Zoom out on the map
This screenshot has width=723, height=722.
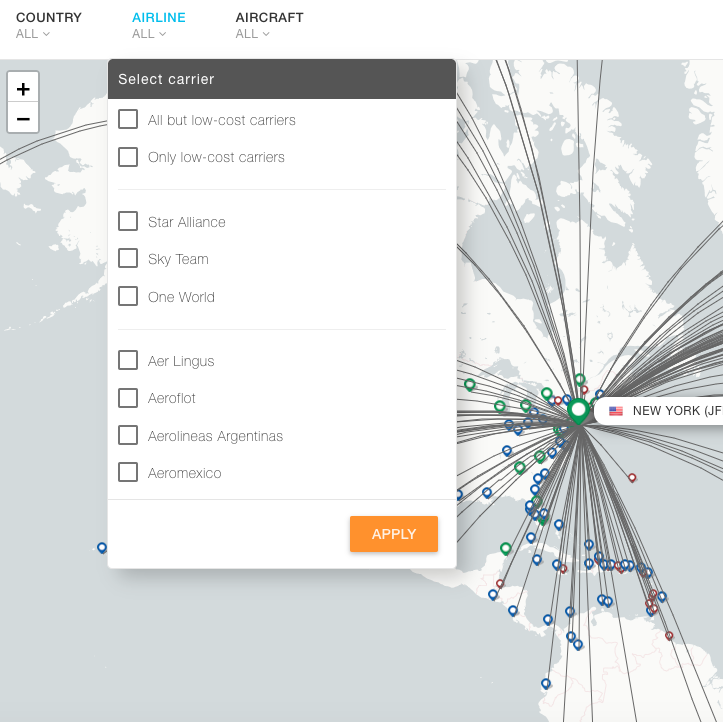(23, 119)
